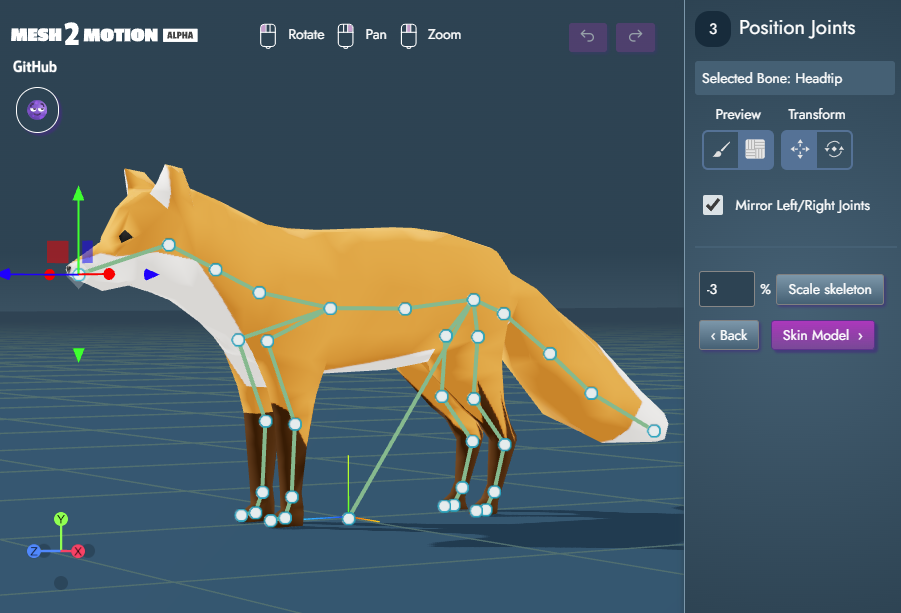Click the scale percentage input field

coord(726,289)
